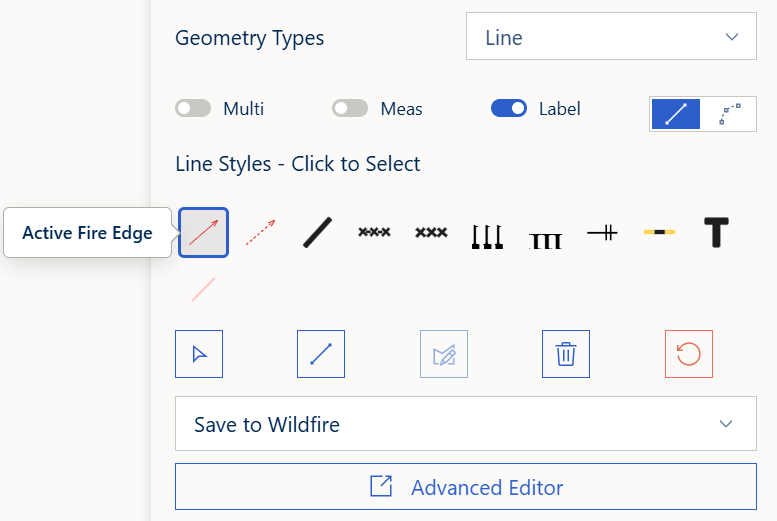The width and height of the screenshot is (777, 521).
Task: Select the x-x-x dashed cross line style
Action: (x=374, y=232)
